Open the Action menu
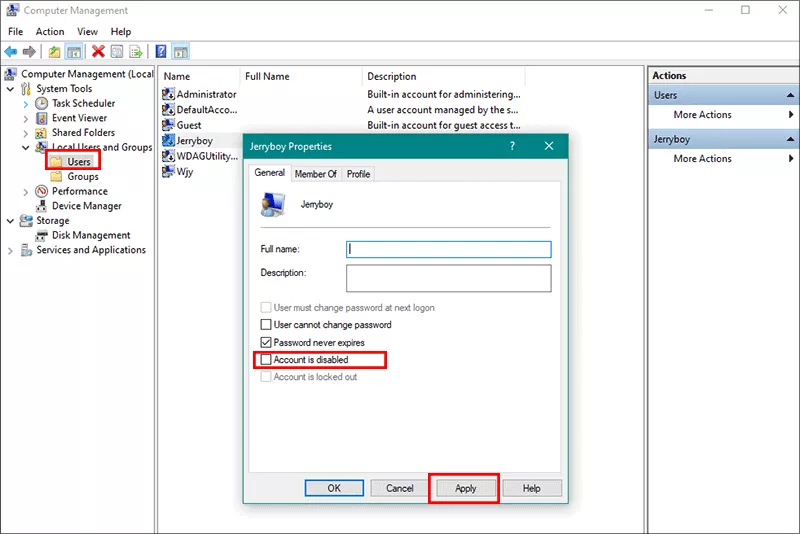 (50, 32)
